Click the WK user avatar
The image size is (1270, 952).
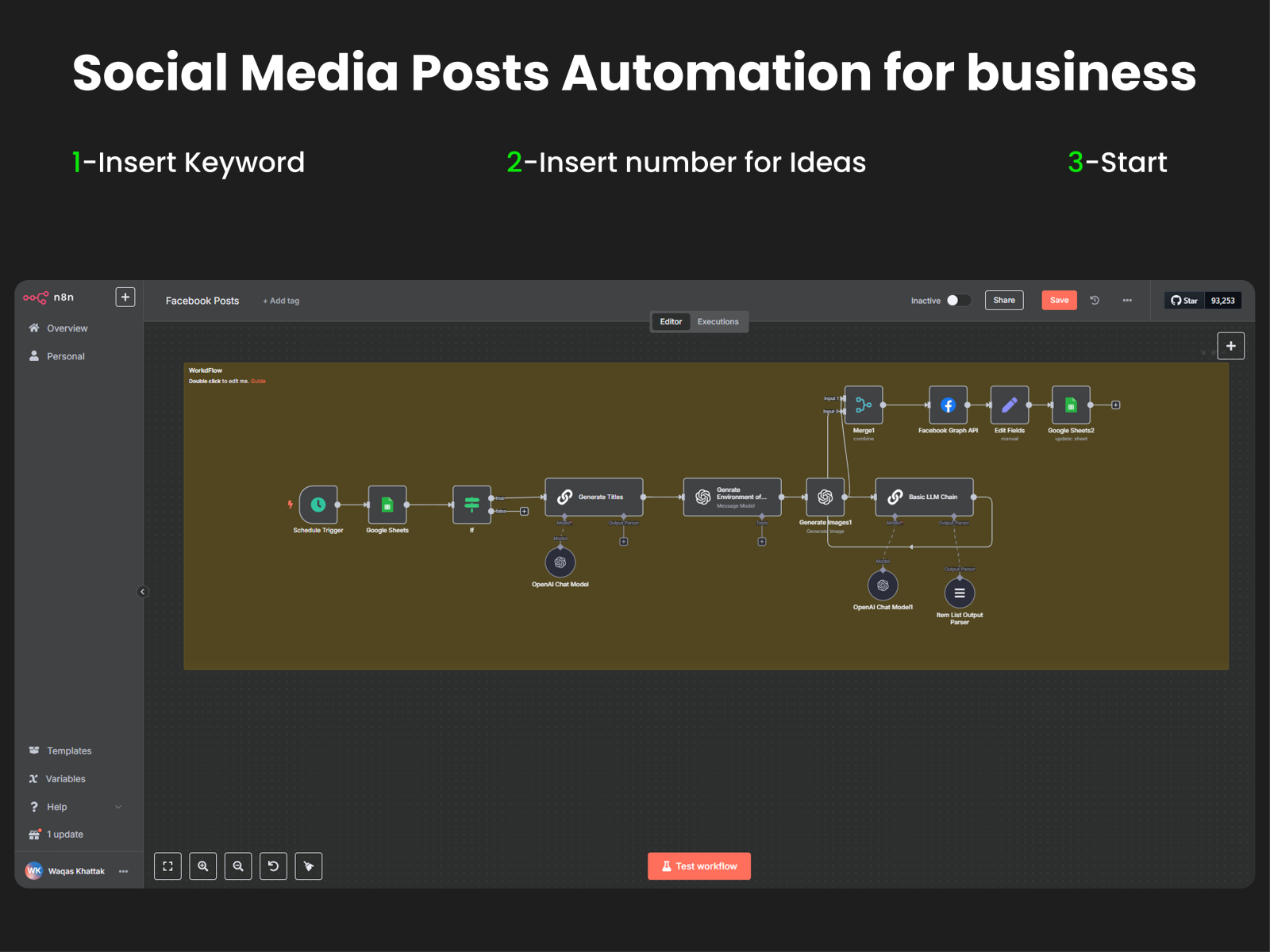tap(33, 871)
